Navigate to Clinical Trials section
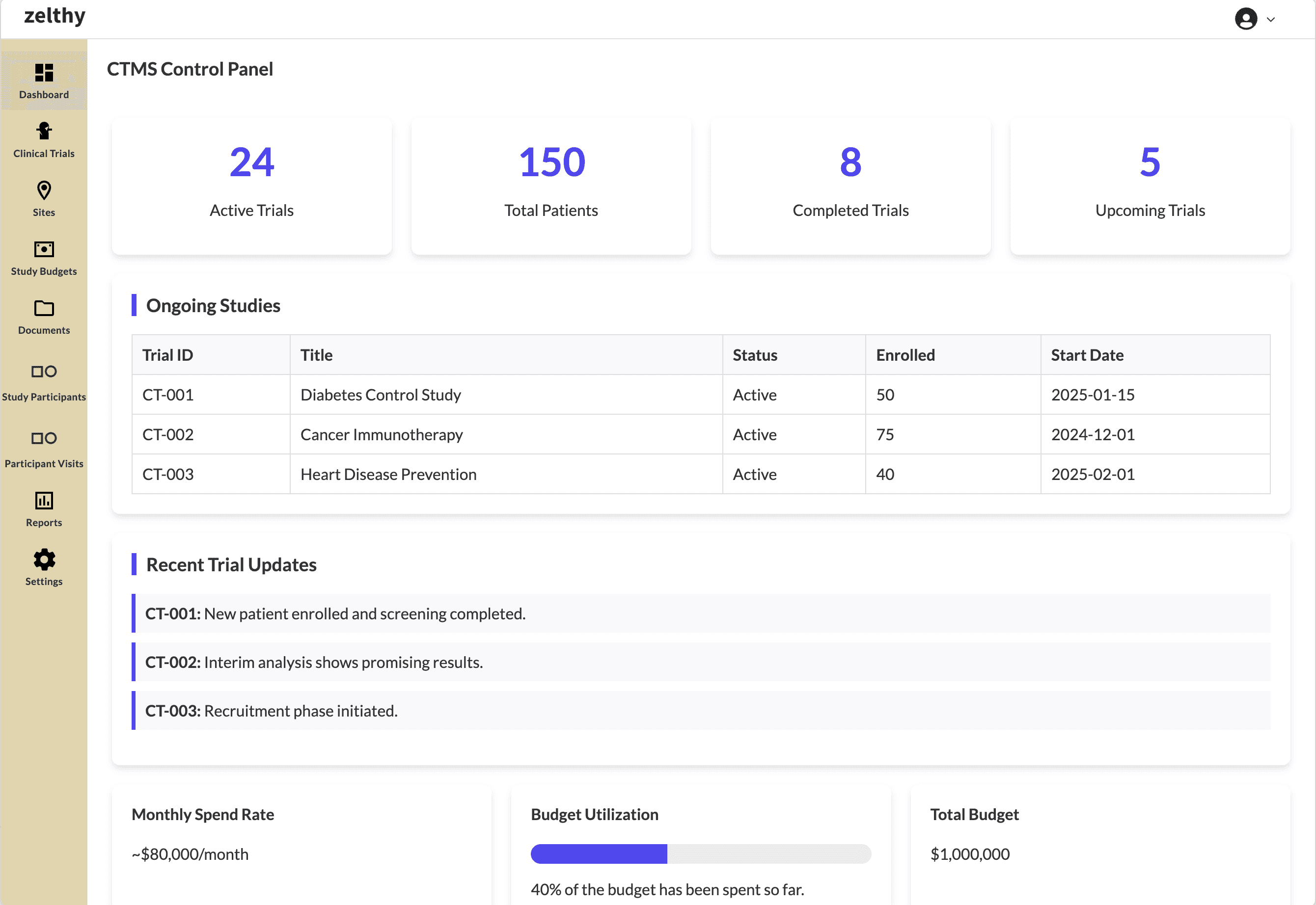 coord(43,139)
